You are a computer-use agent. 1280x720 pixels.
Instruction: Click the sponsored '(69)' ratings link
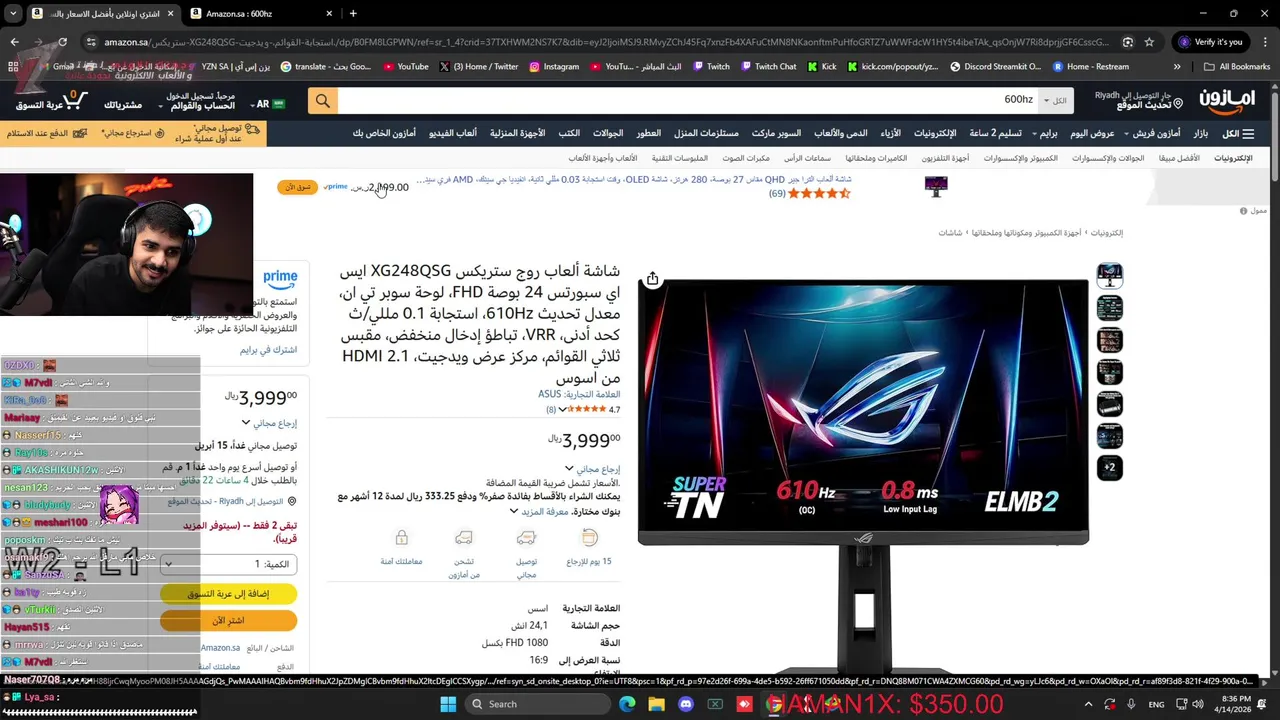[777, 193]
